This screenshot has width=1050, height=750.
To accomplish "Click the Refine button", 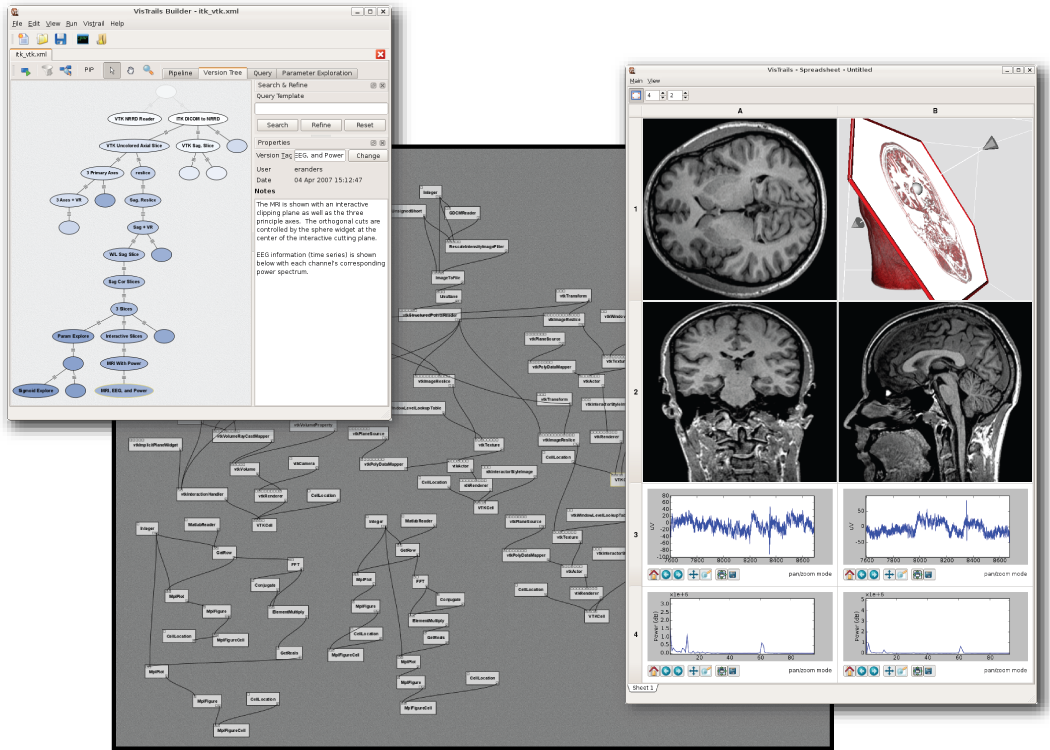I will [321, 125].
